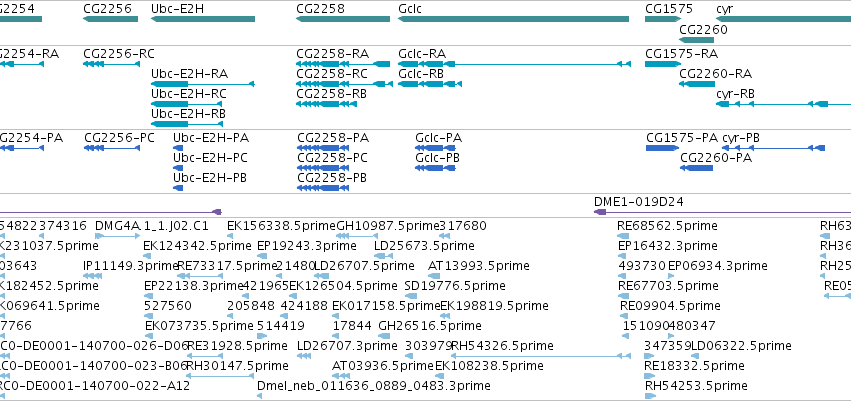Open the Gclc gene feature

[x=513, y=19]
